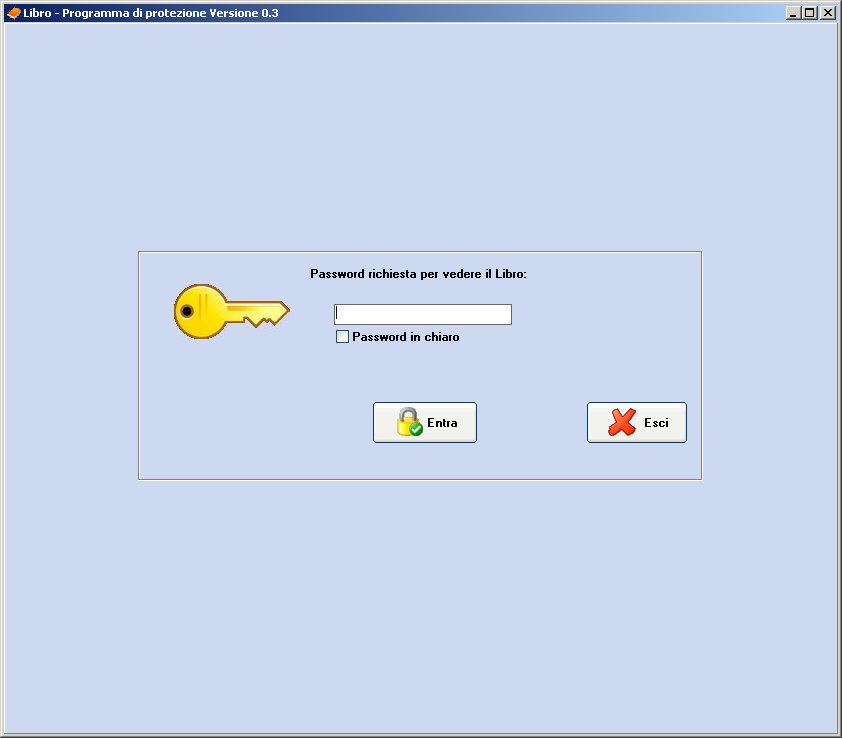Viewport: 842px width, 738px height.
Task: Click the Entra button with padlock
Action: point(425,423)
